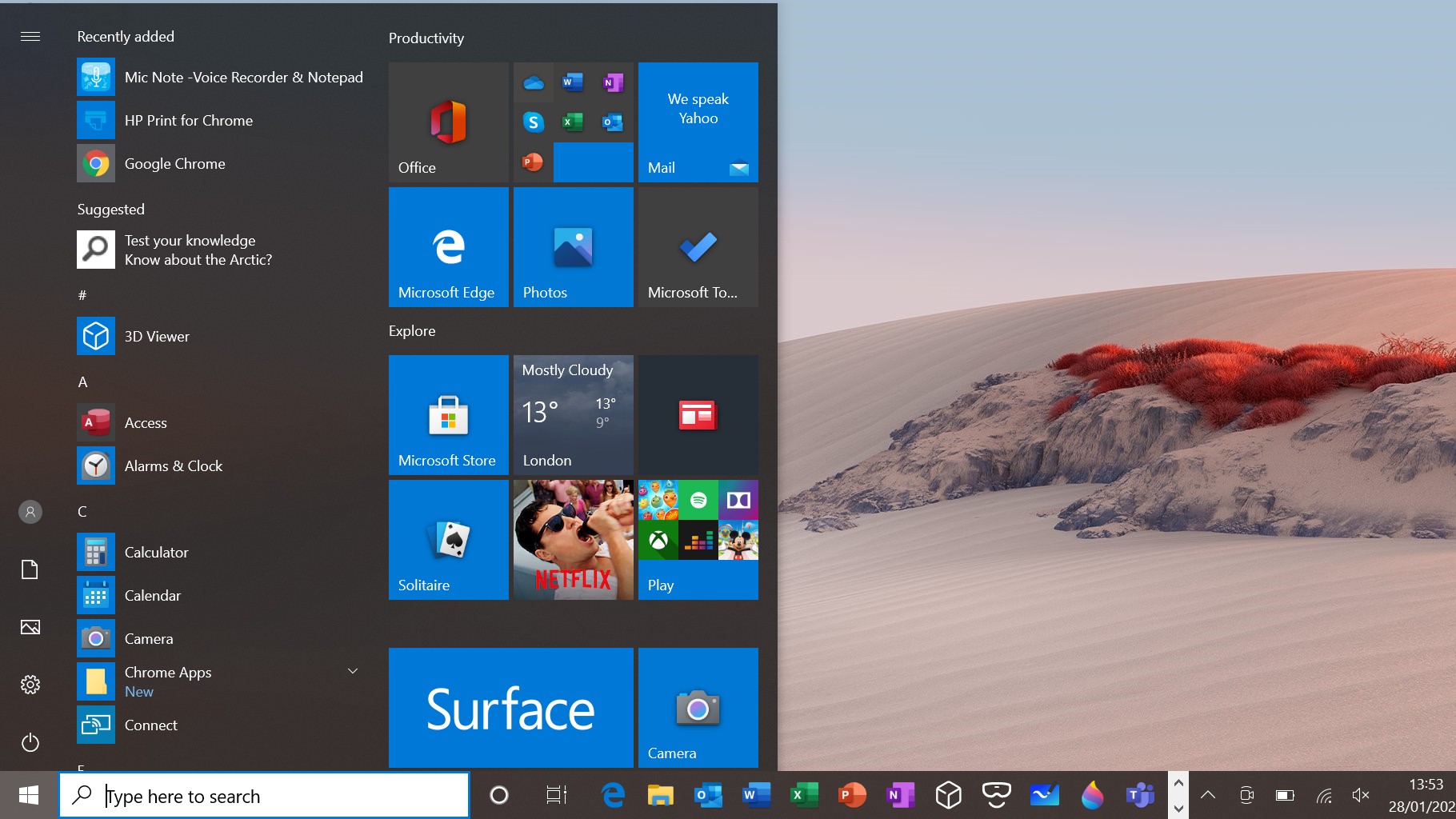This screenshot has height=819, width=1456.
Task: Open the Microsoft Edge tile
Action: (x=449, y=247)
